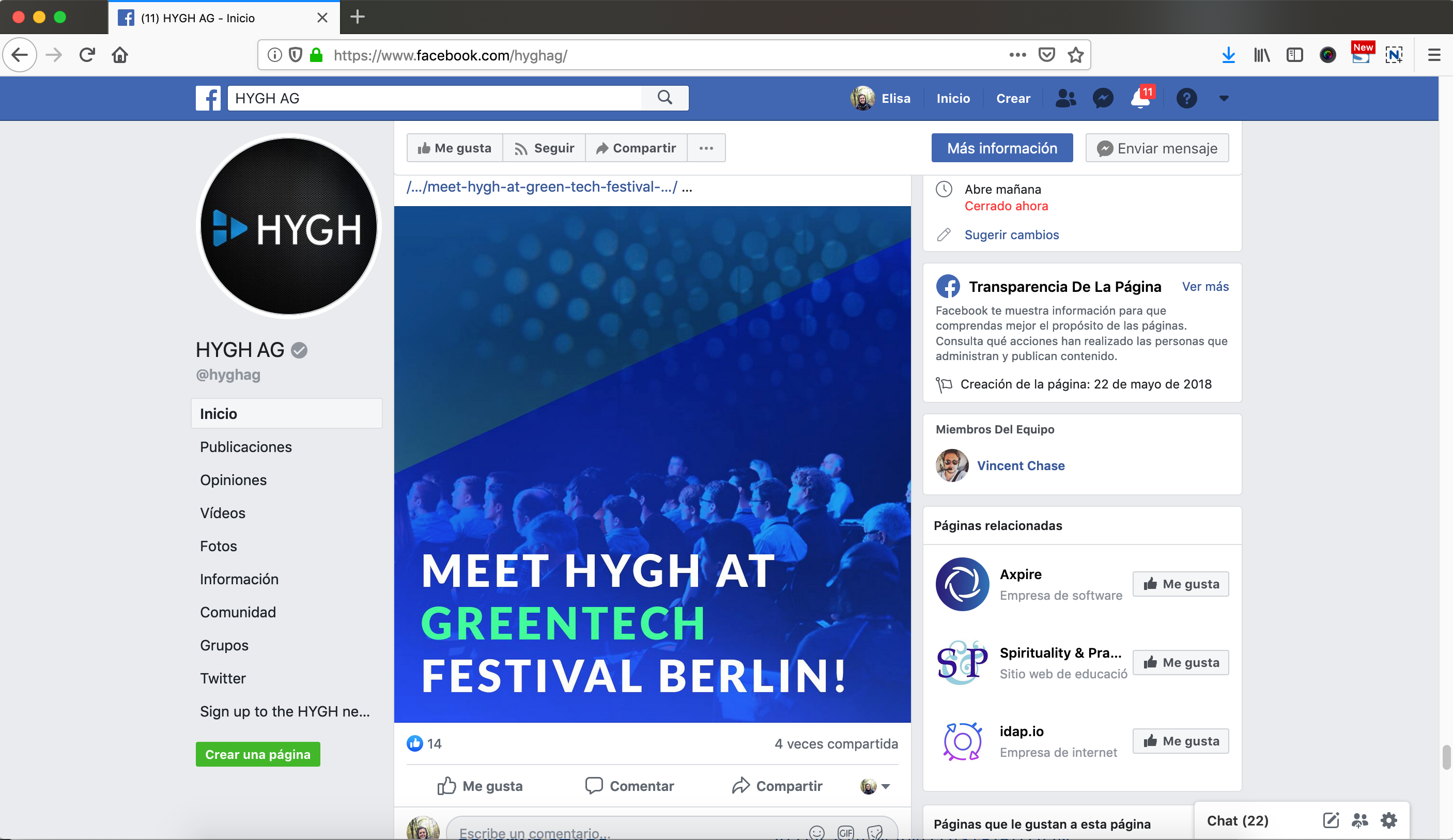The image size is (1453, 840).
Task: Expand the account dropdown arrow in header
Action: tap(1224, 99)
